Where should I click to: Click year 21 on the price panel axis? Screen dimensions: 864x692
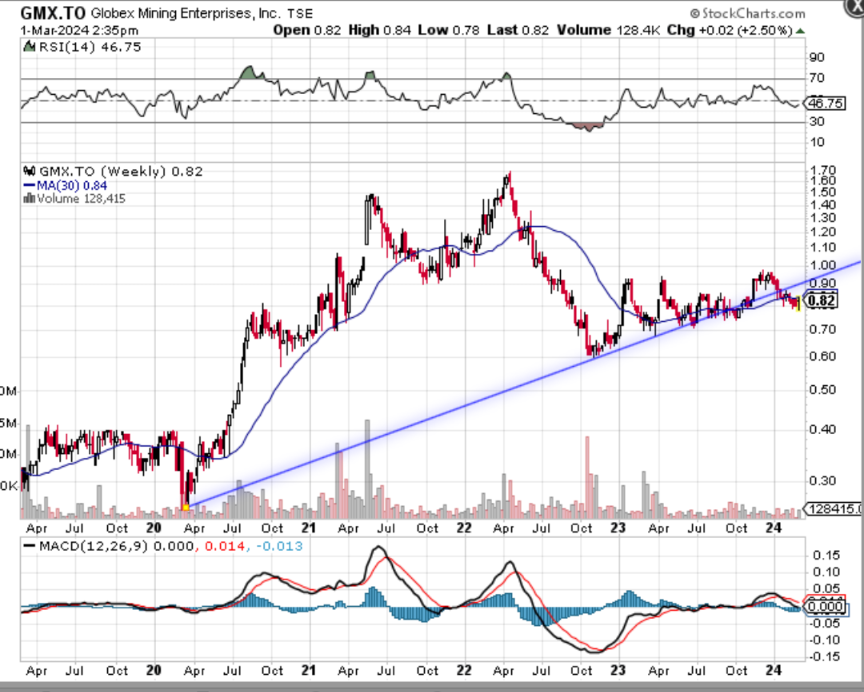coord(309,528)
